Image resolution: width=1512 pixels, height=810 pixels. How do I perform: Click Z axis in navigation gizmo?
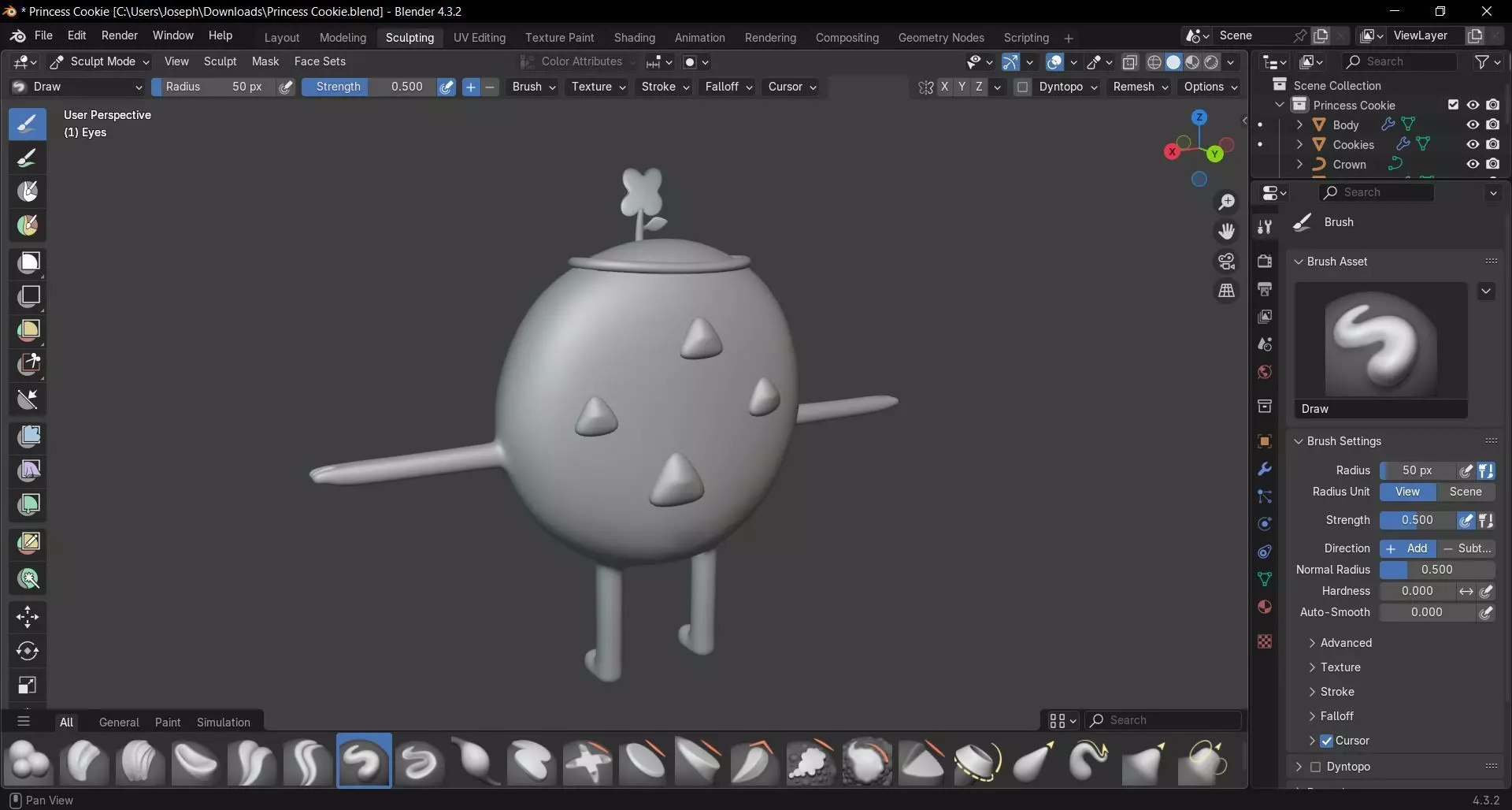pos(1199,117)
